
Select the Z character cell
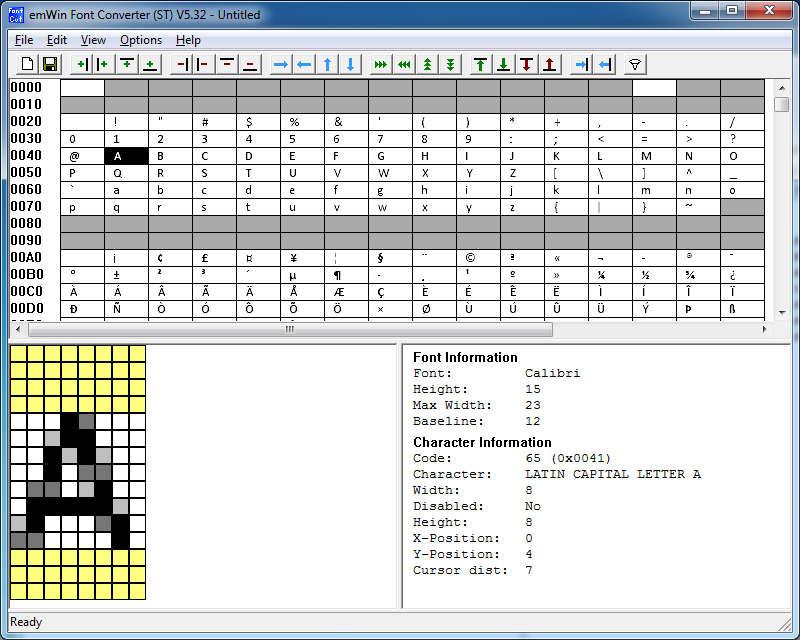click(522, 173)
